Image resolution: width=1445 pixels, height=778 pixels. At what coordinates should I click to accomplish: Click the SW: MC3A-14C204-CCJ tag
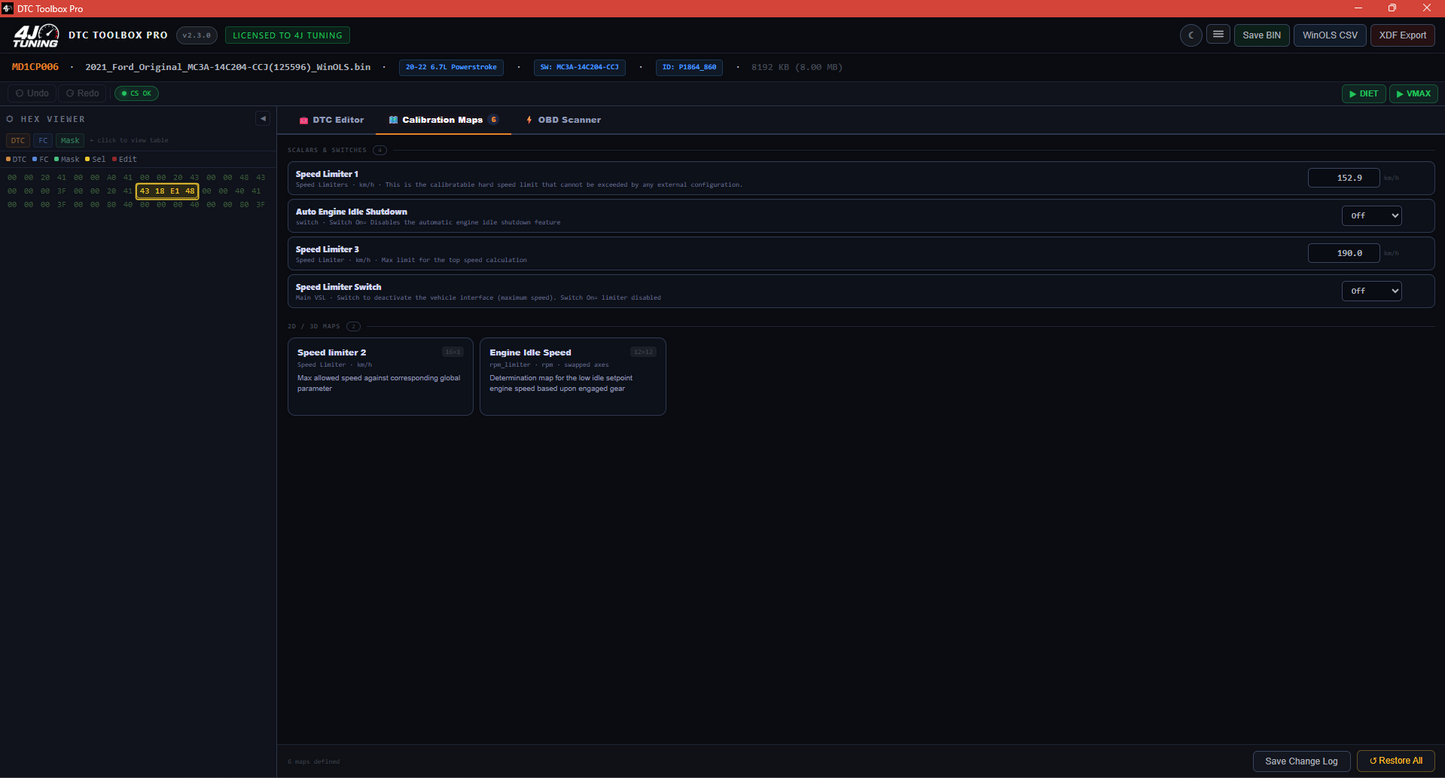pos(579,67)
